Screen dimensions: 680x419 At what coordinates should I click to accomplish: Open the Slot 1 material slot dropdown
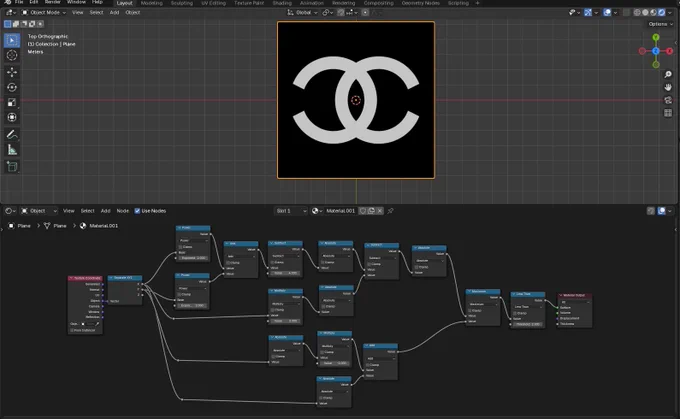click(291, 211)
